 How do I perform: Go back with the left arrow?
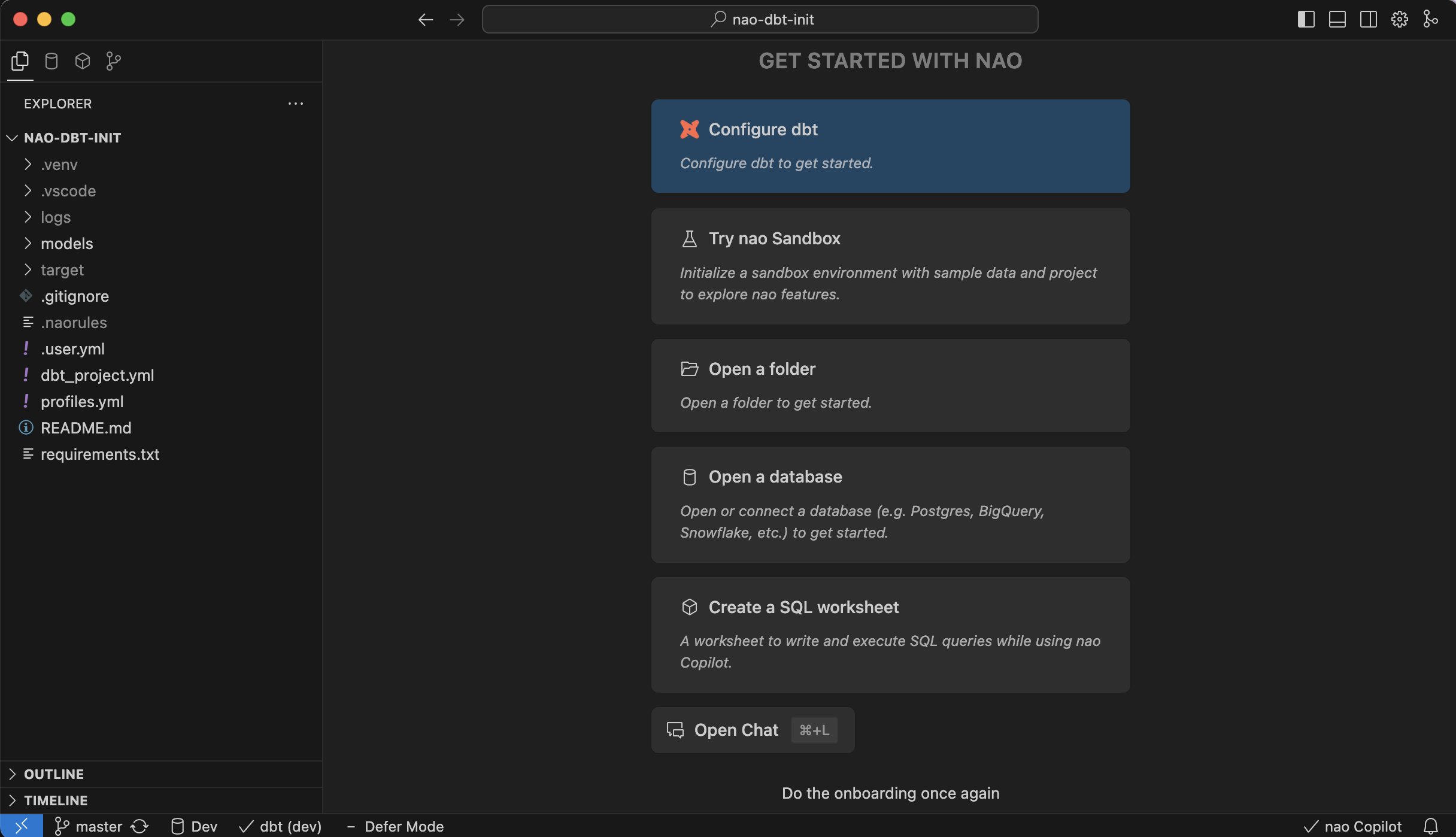426,20
